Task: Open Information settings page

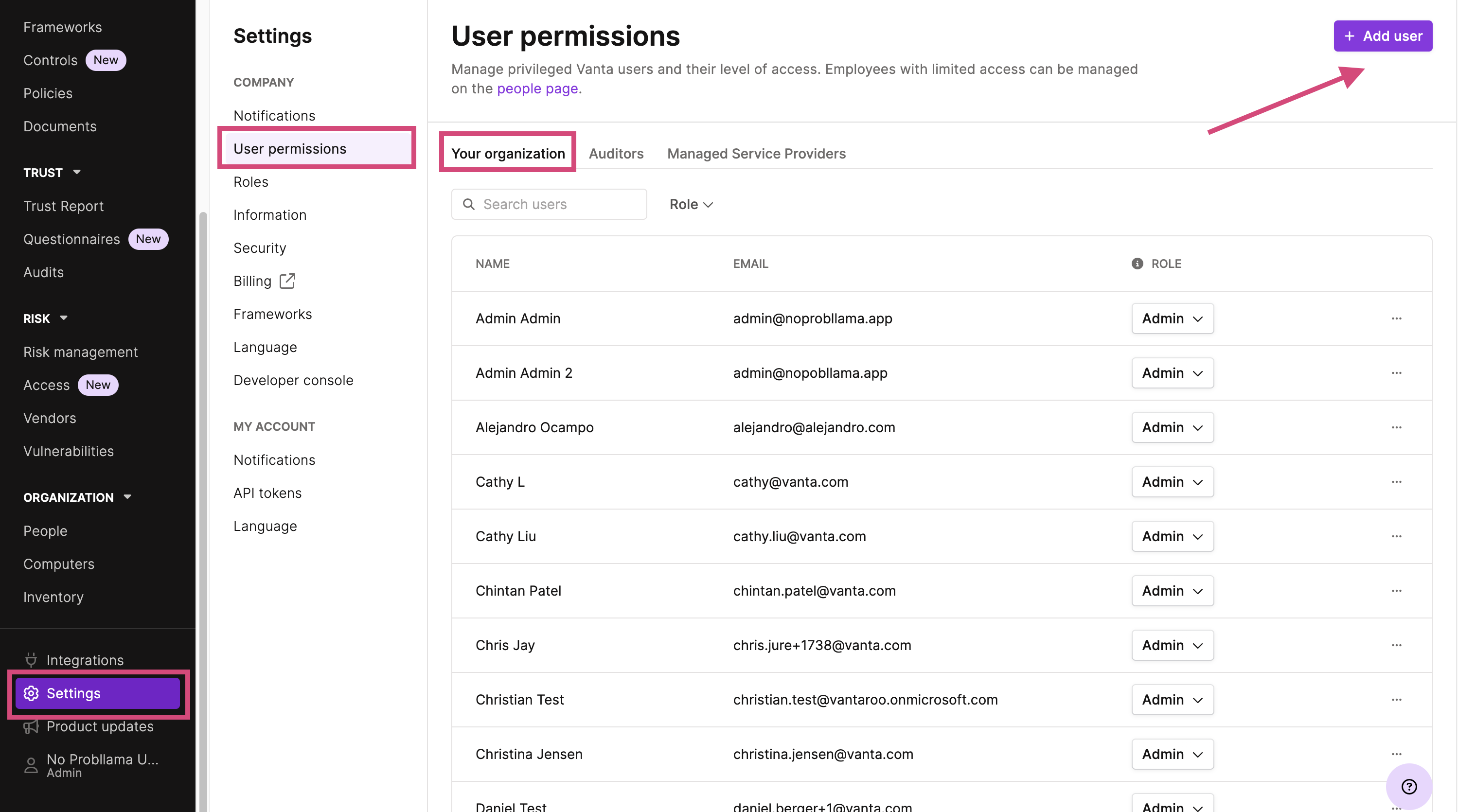Action: coord(269,215)
